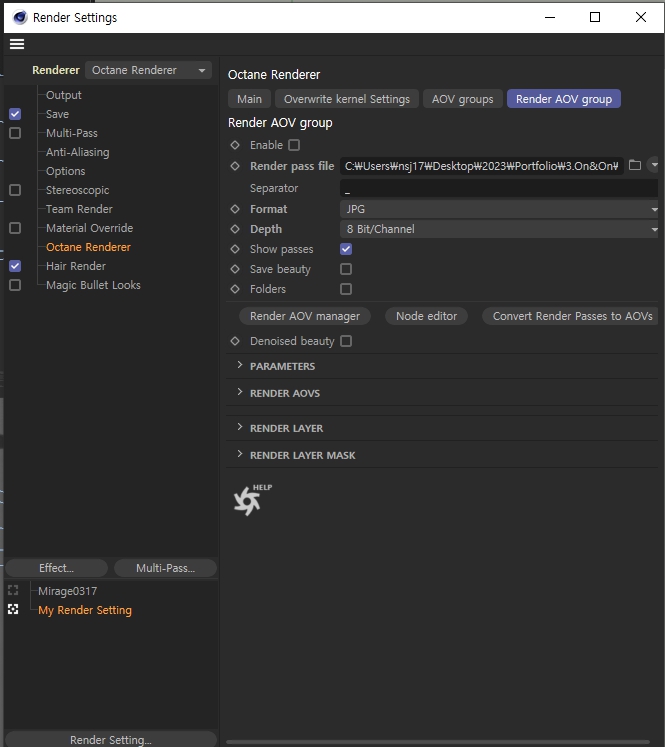Toggle the Hair Render checkbox
This screenshot has height=747, width=665.
[15, 266]
